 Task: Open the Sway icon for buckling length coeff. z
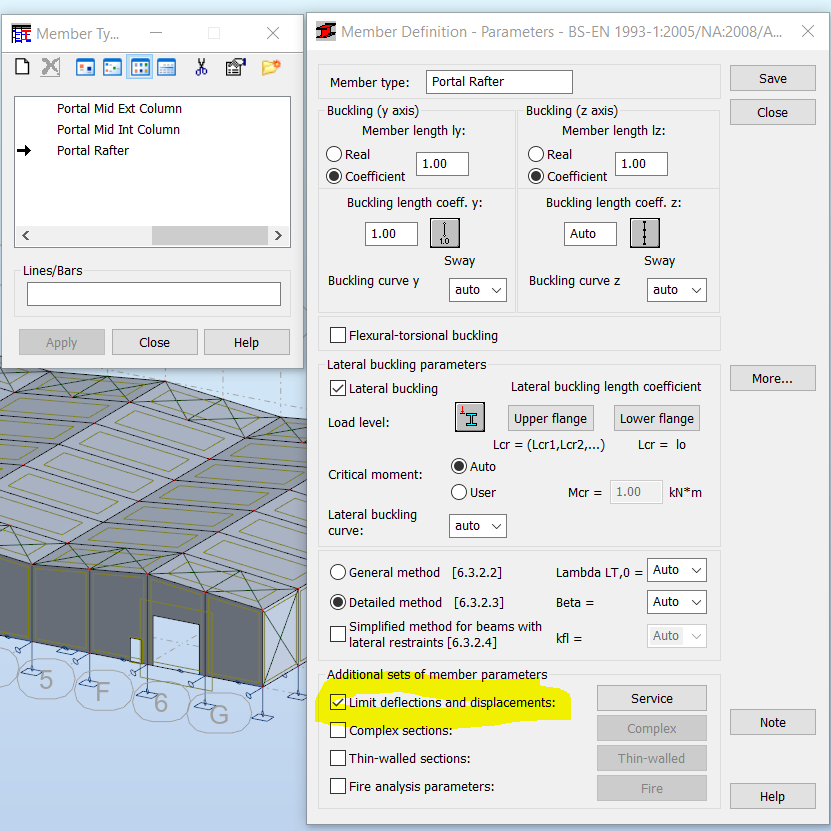644,232
